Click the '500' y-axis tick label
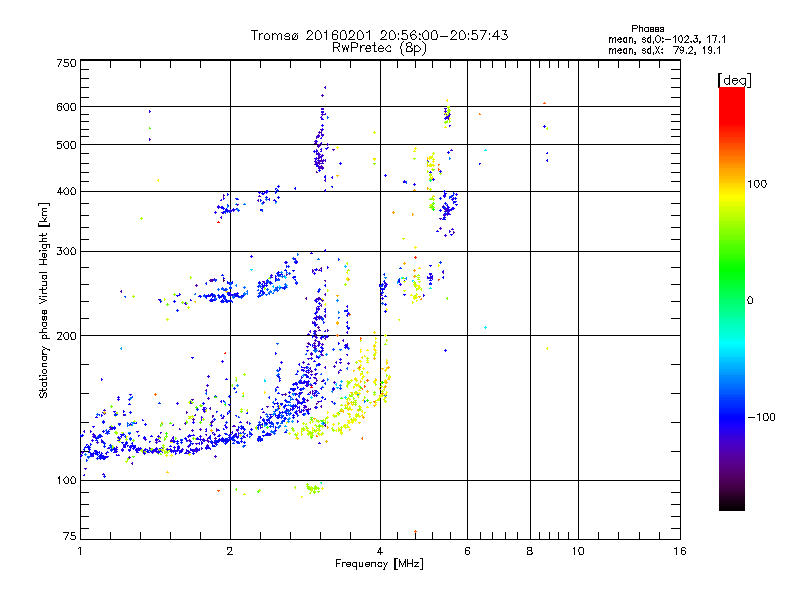 click(x=67, y=145)
